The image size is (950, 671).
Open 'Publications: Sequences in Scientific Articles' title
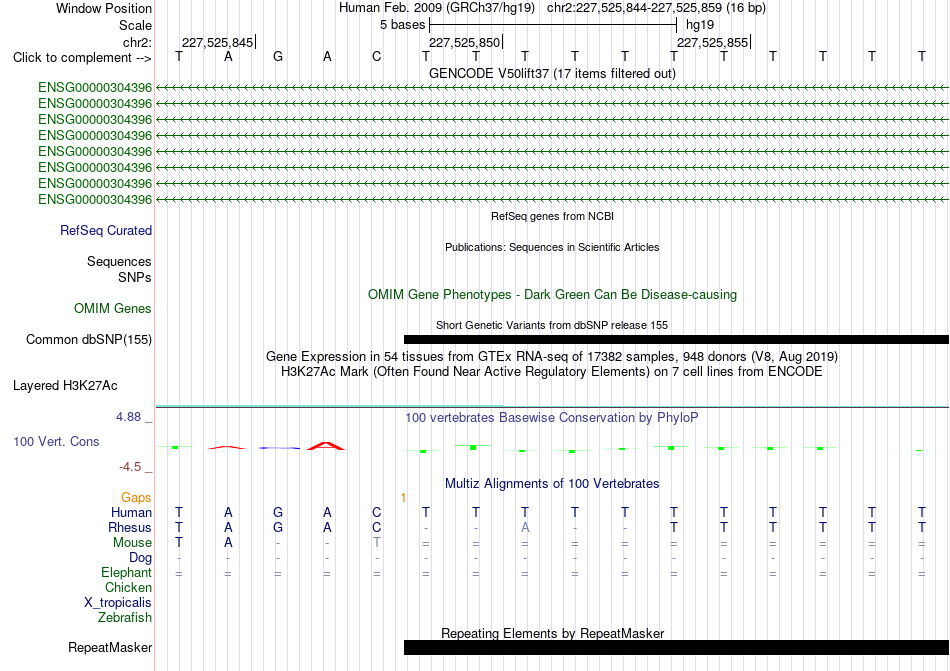[552, 247]
